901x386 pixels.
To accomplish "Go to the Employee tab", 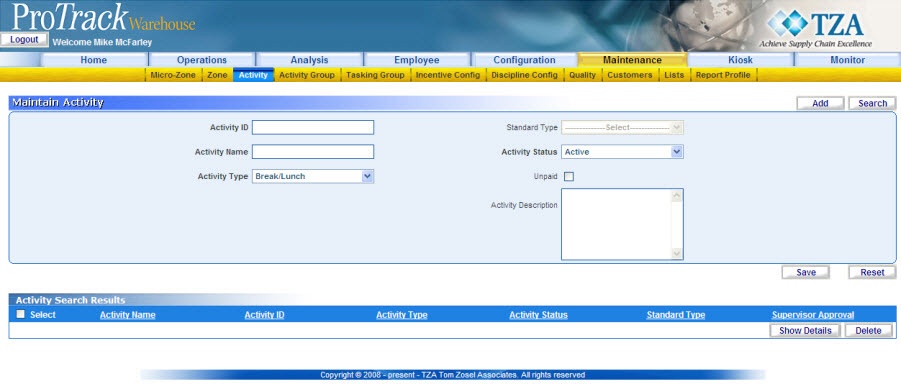I will [417, 60].
